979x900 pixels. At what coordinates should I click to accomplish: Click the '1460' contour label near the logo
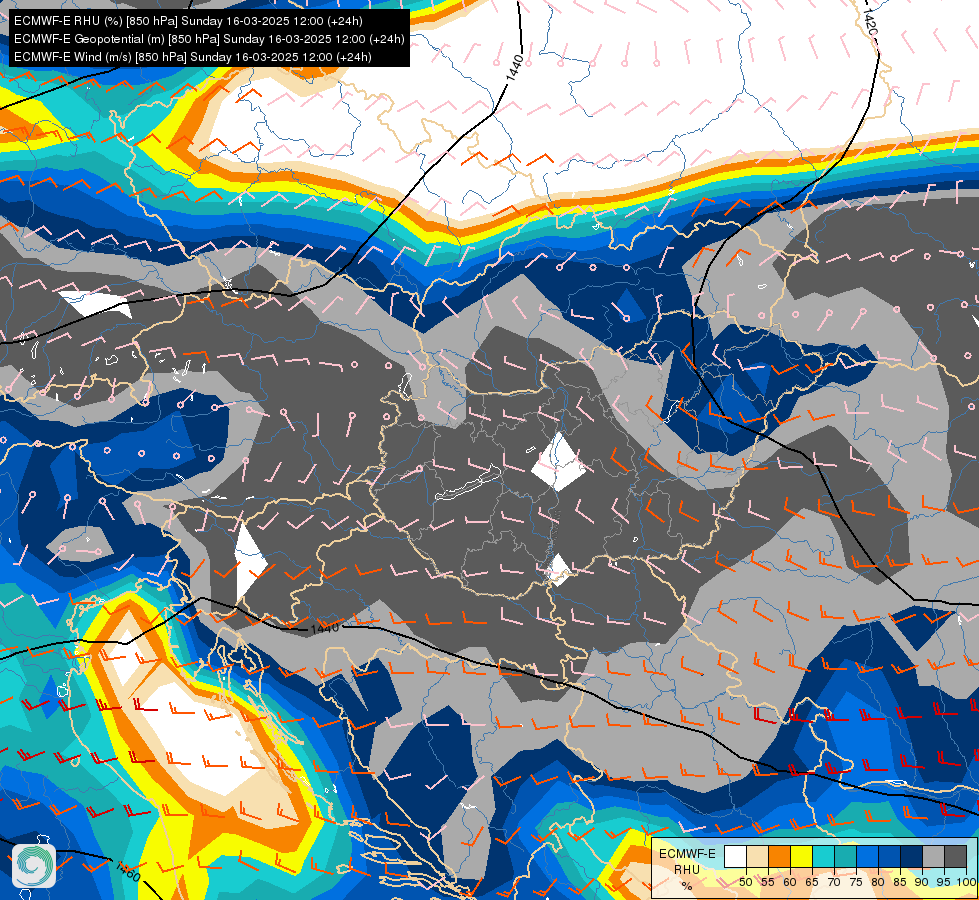(x=128, y=871)
